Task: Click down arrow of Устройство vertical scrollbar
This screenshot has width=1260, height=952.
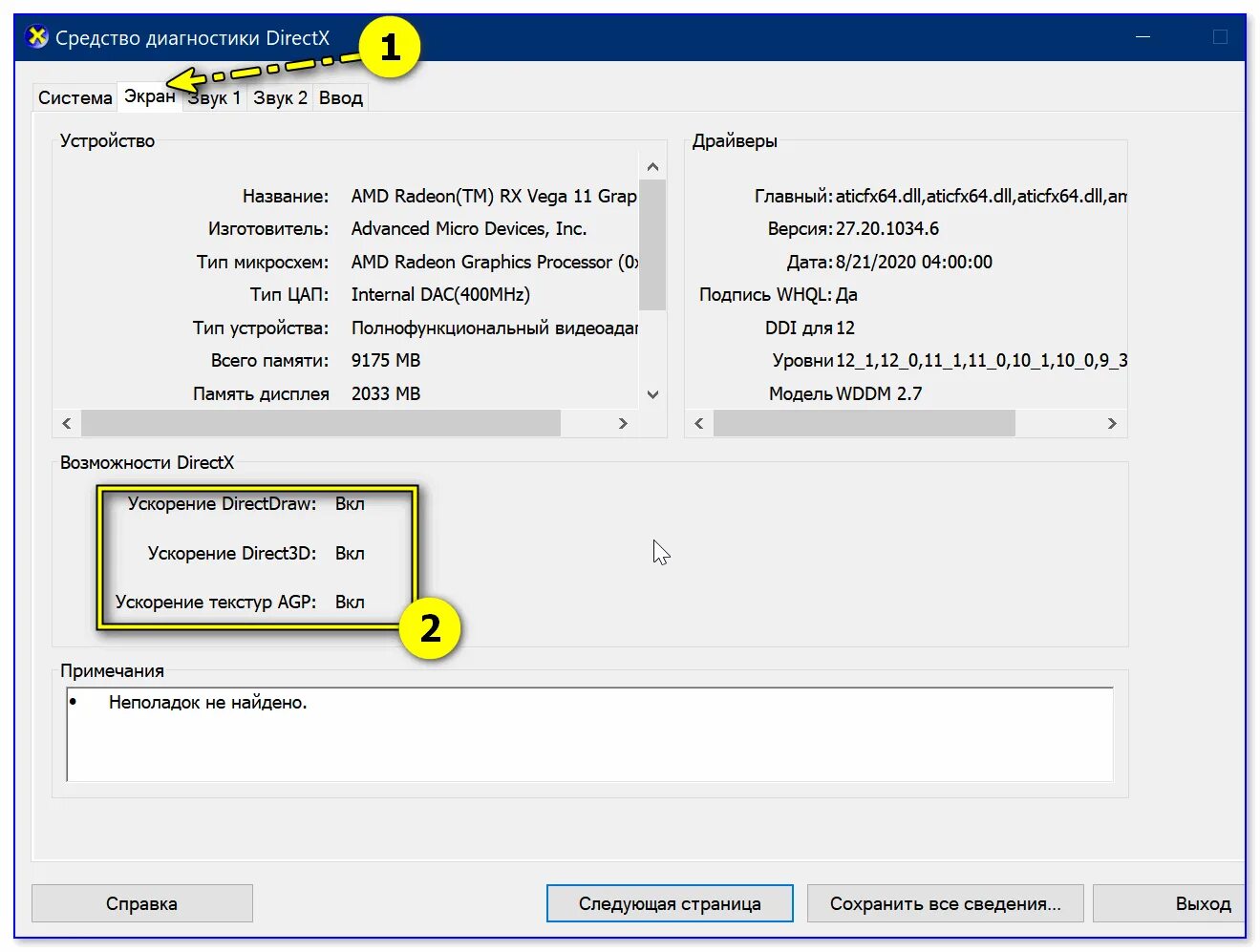Action: pyautogui.click(x=652, y=394)
